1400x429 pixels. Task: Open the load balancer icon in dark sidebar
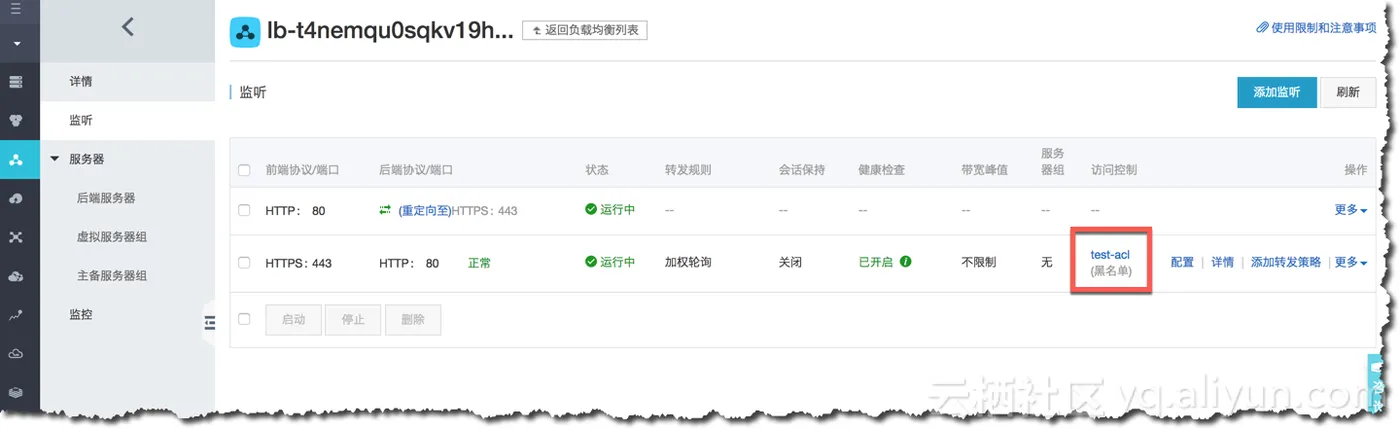[15, 159]
